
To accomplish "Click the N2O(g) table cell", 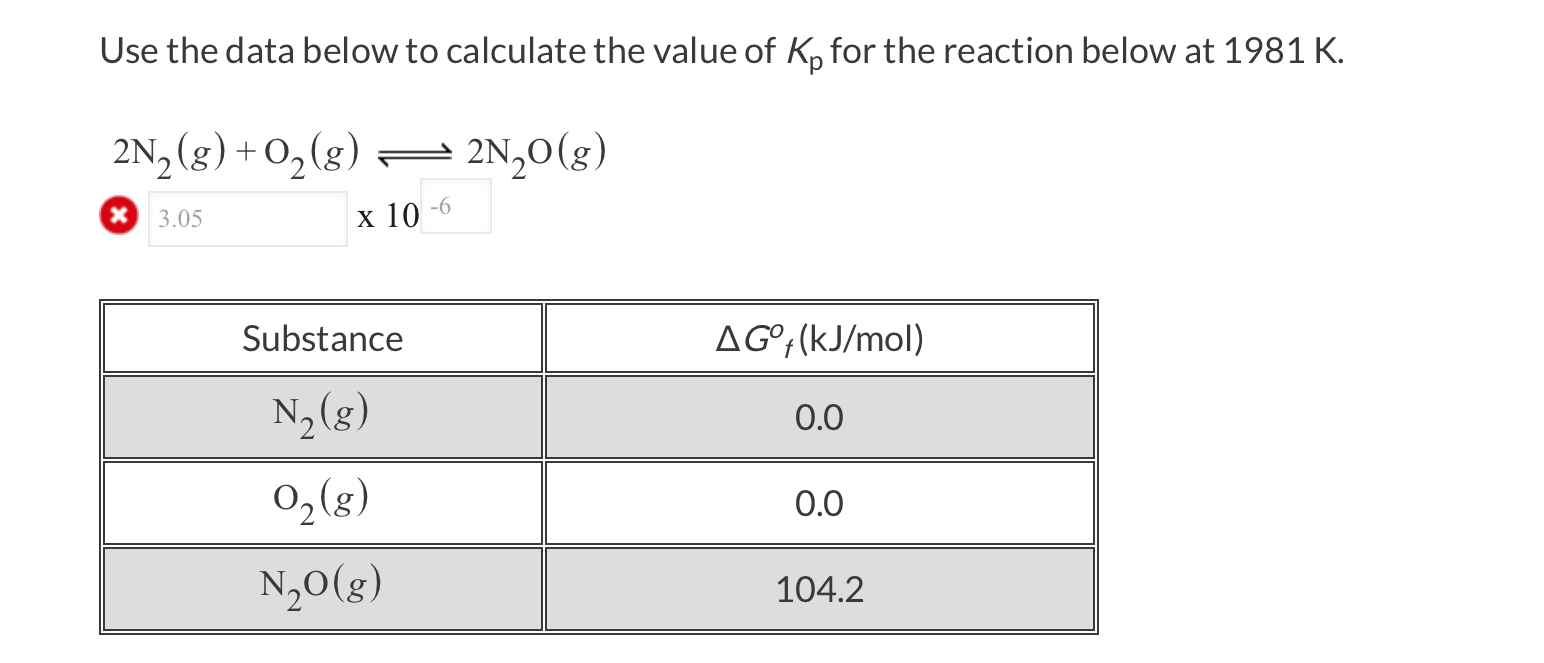I will click(x=321, y=588).
